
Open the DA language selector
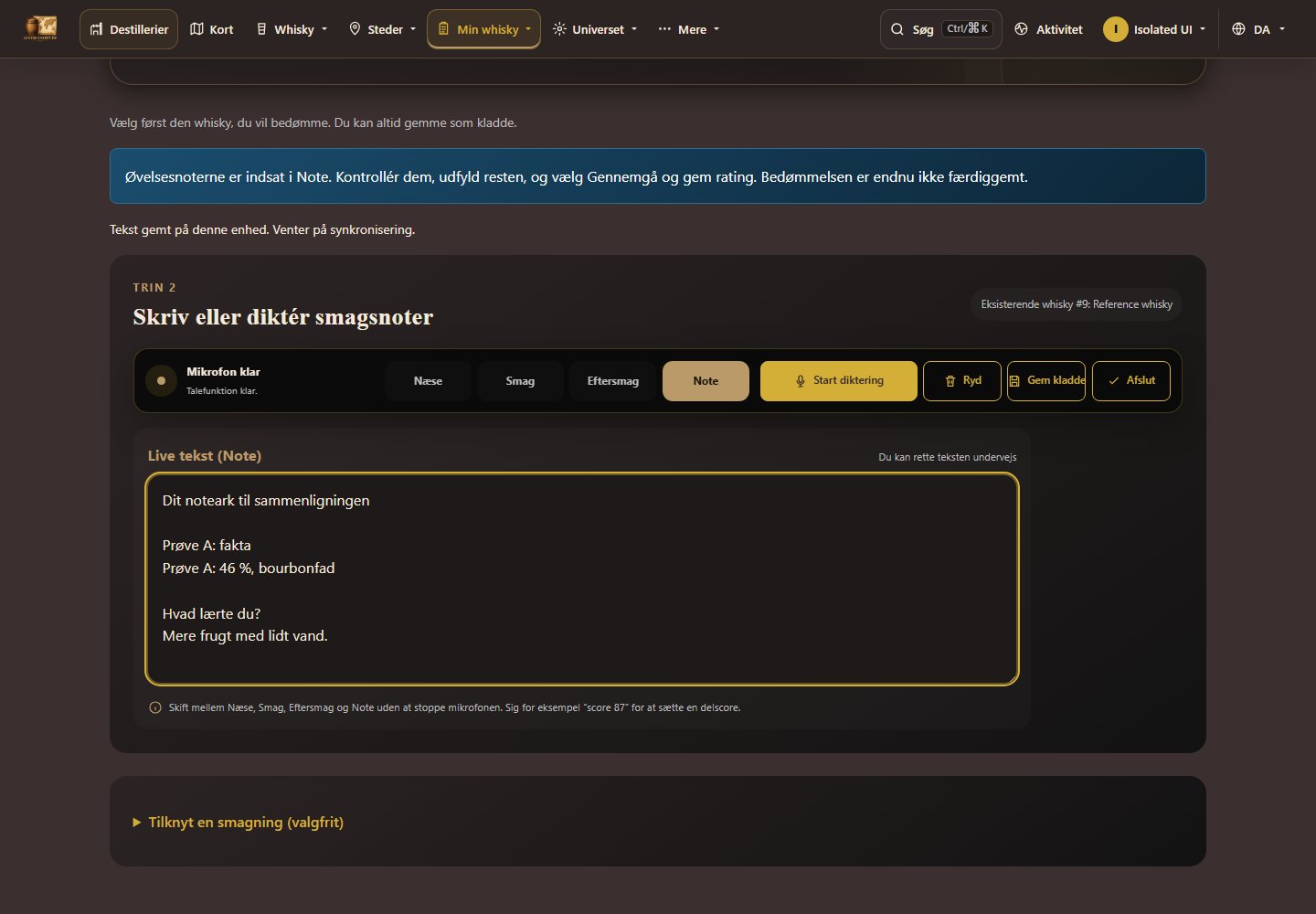pos(1258,29)
